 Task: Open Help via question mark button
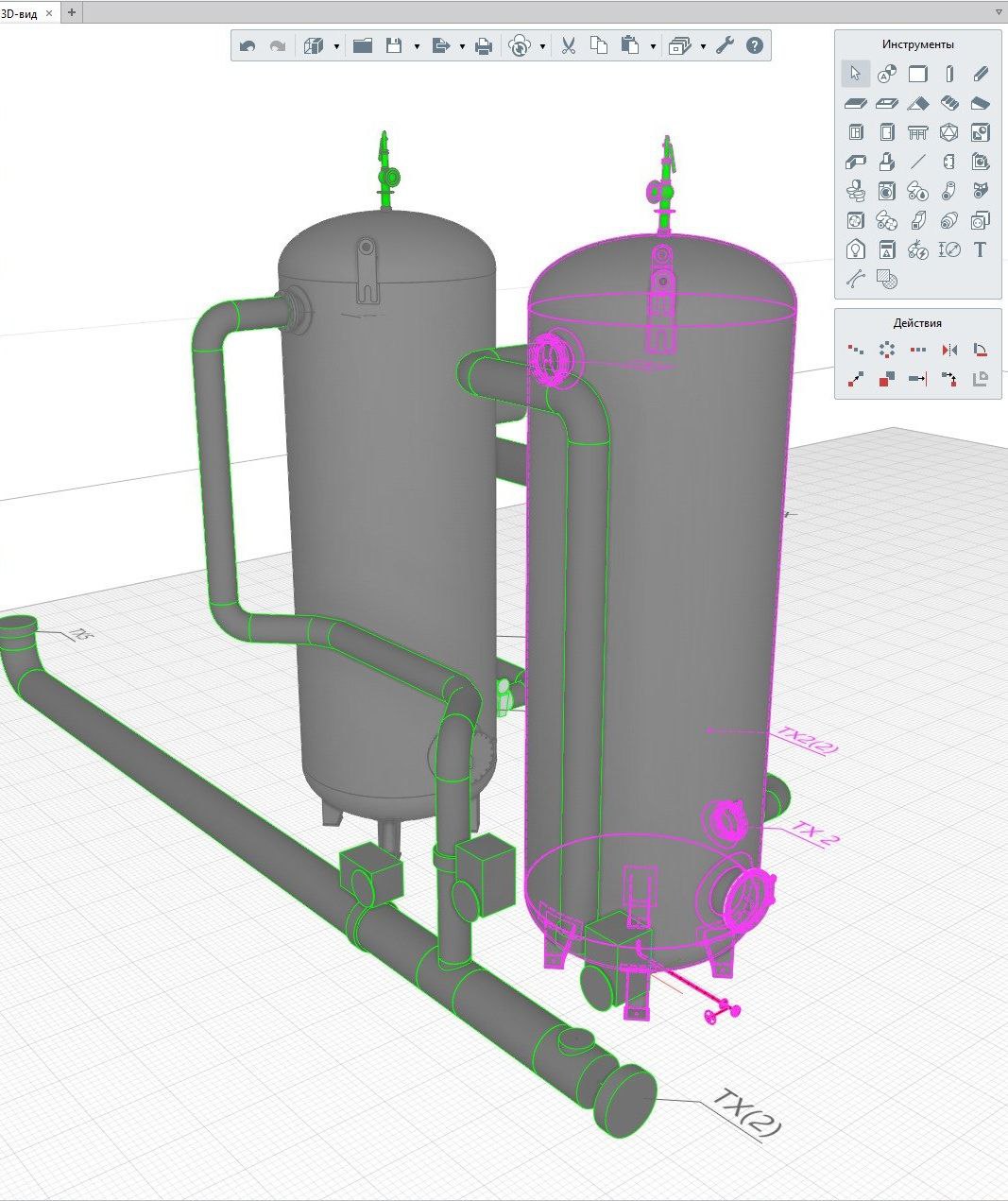point(754,45)
